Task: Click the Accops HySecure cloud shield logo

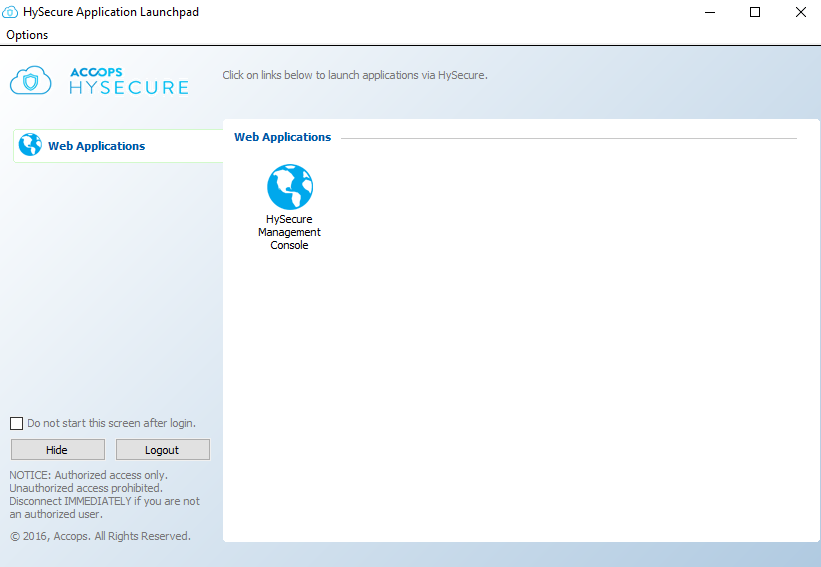Action: [31, 81]
